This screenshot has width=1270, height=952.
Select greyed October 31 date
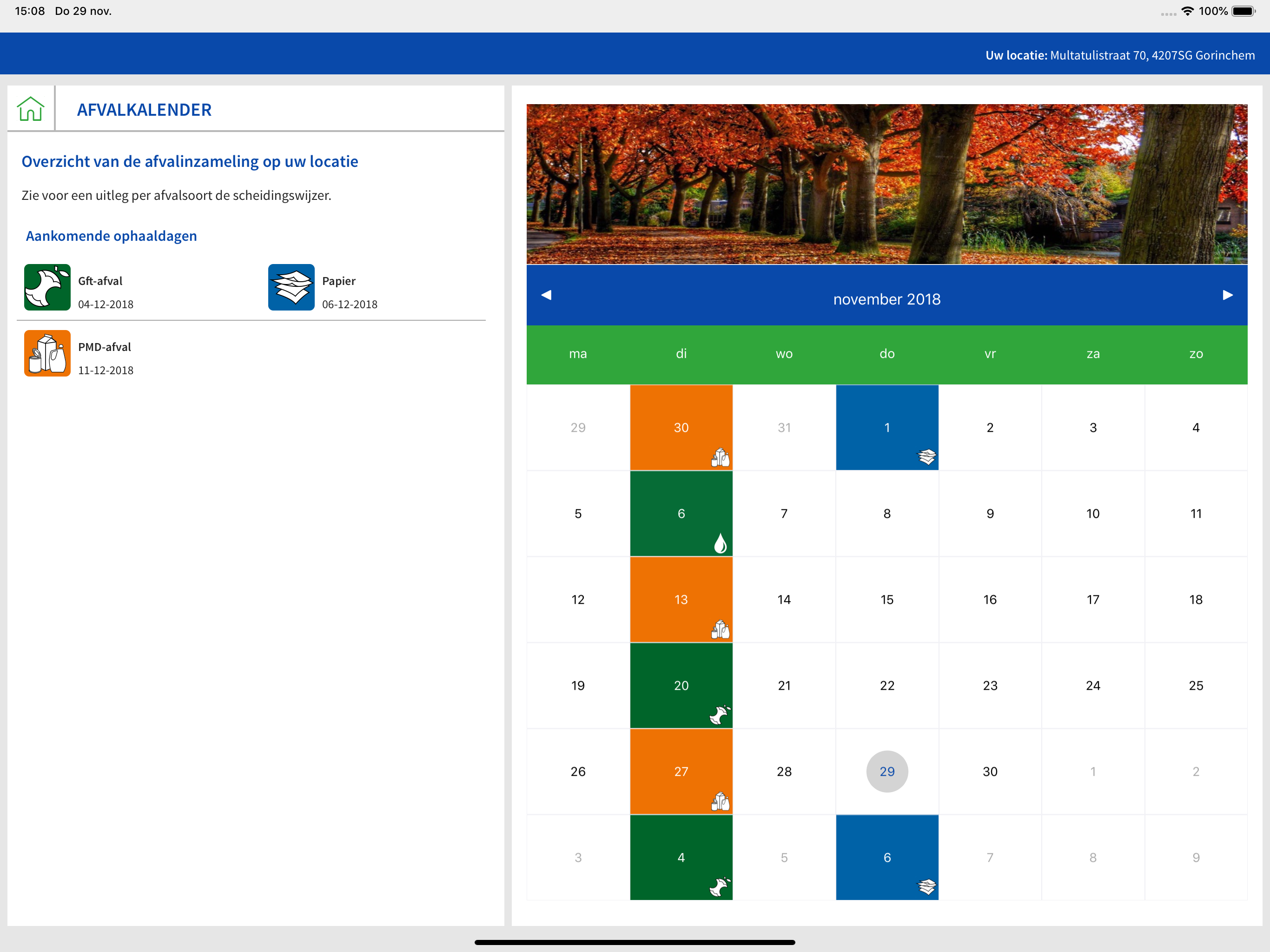[784, 427]
